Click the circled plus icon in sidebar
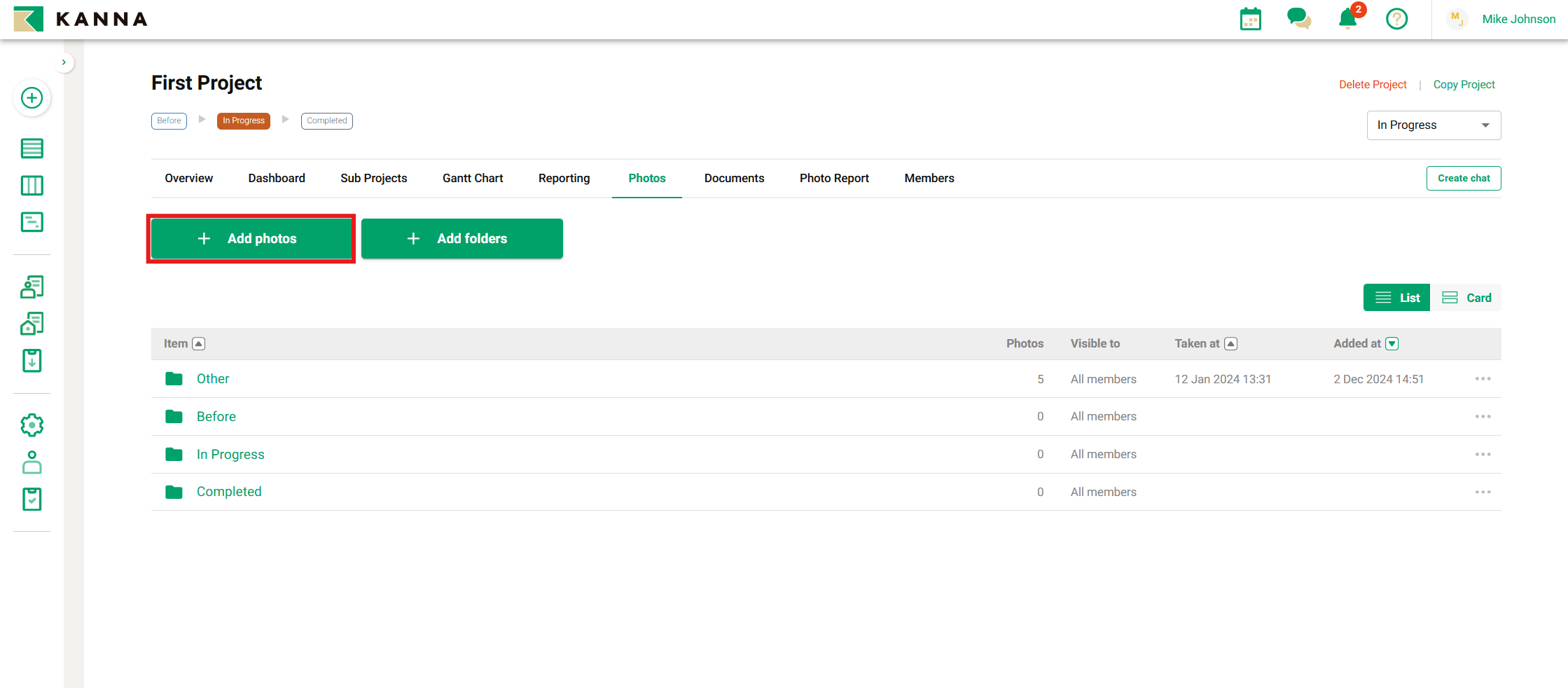 pos(32,98)
